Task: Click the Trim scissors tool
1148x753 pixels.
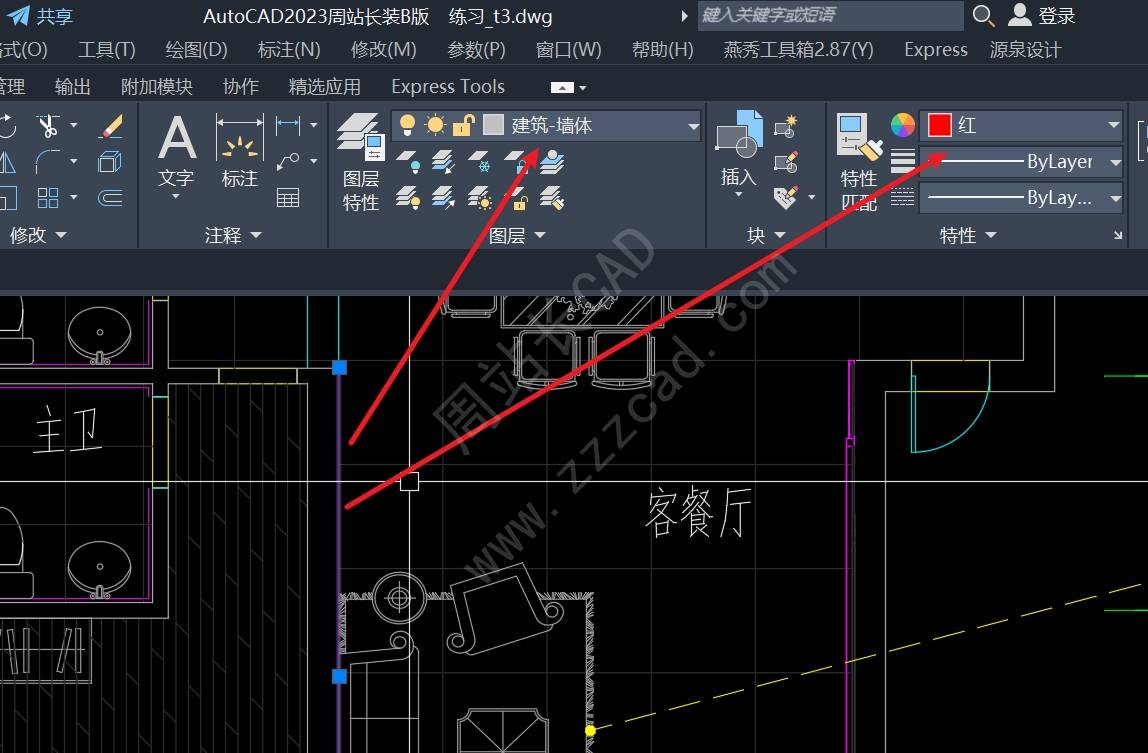Action: coord(48,126)
